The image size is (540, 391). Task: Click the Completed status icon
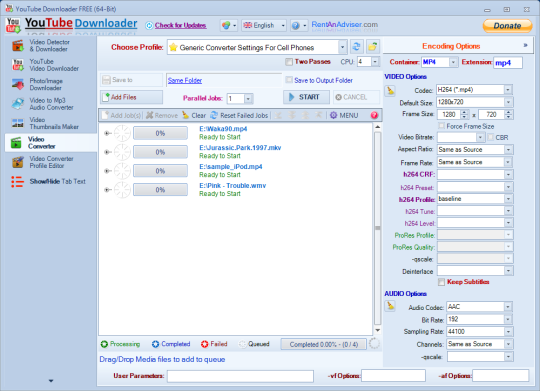click(155, 344)
